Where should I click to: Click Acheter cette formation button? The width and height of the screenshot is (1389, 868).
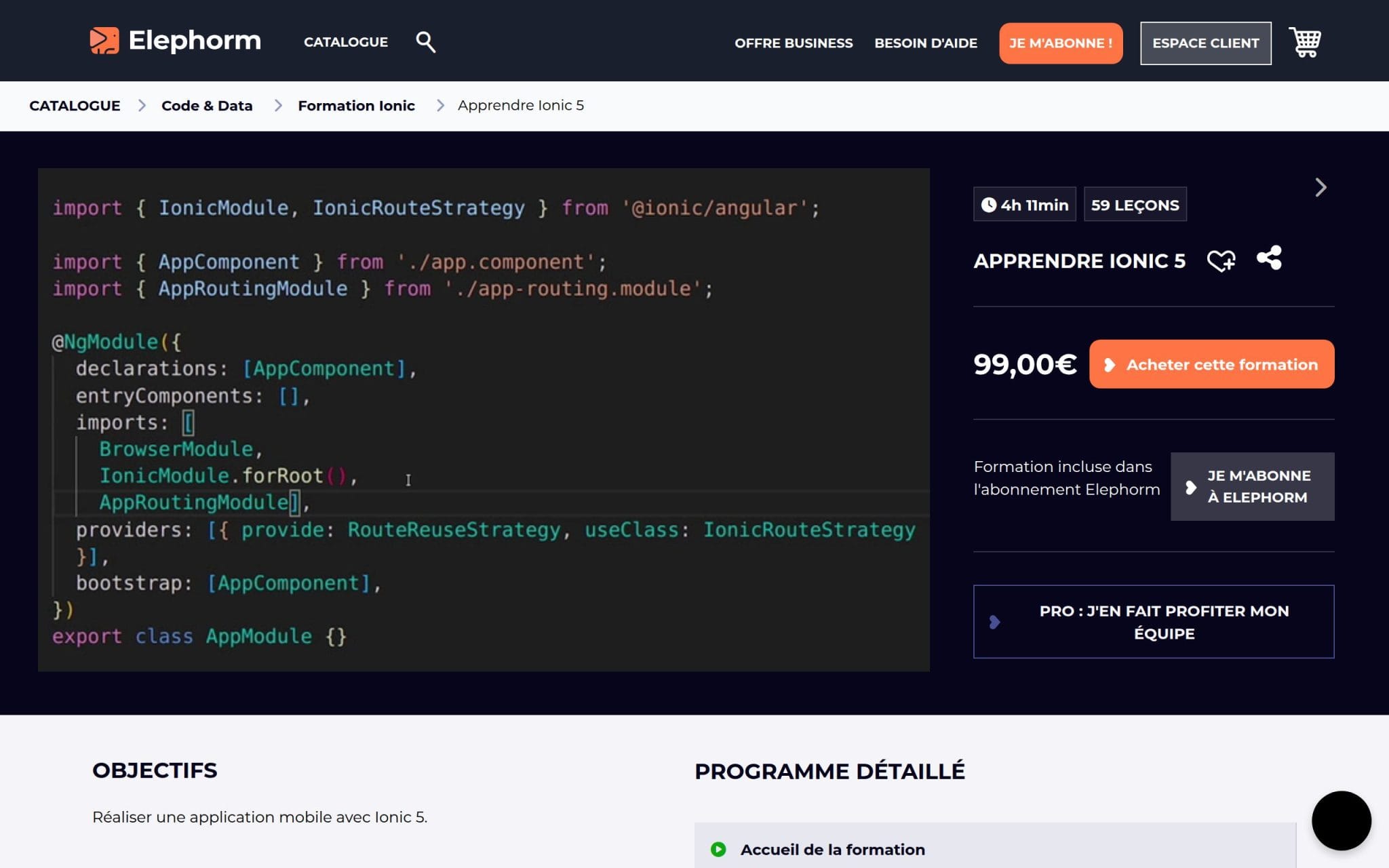[1212, 364]
